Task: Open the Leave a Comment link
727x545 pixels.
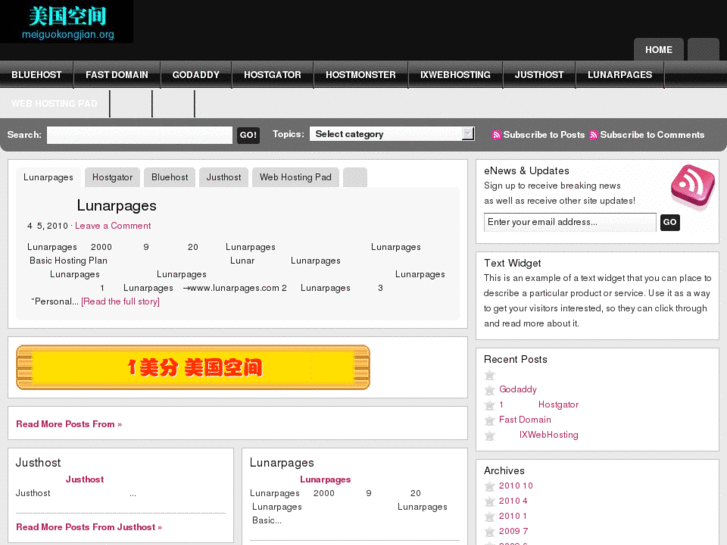Action: point(113,226)
